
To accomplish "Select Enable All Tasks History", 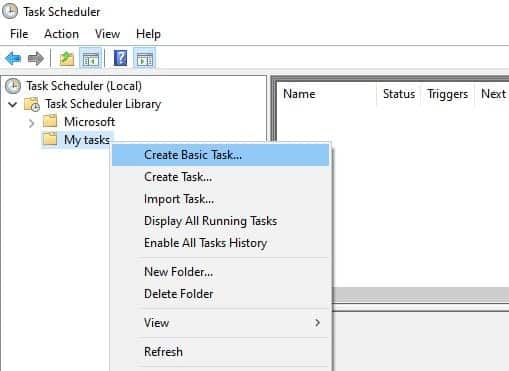I will coord(220,243).
